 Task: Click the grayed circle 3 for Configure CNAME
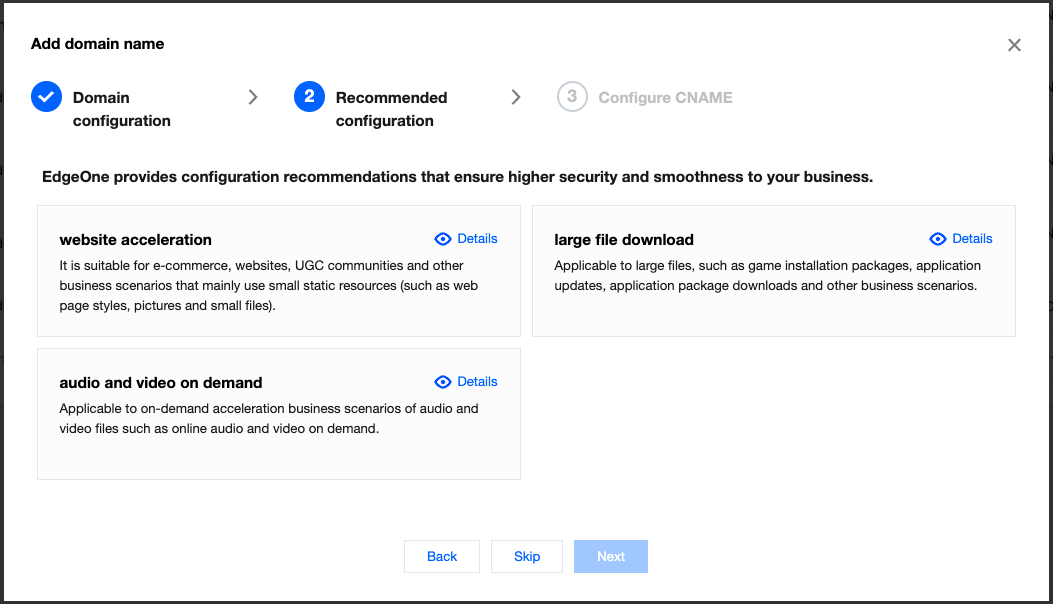571,97
